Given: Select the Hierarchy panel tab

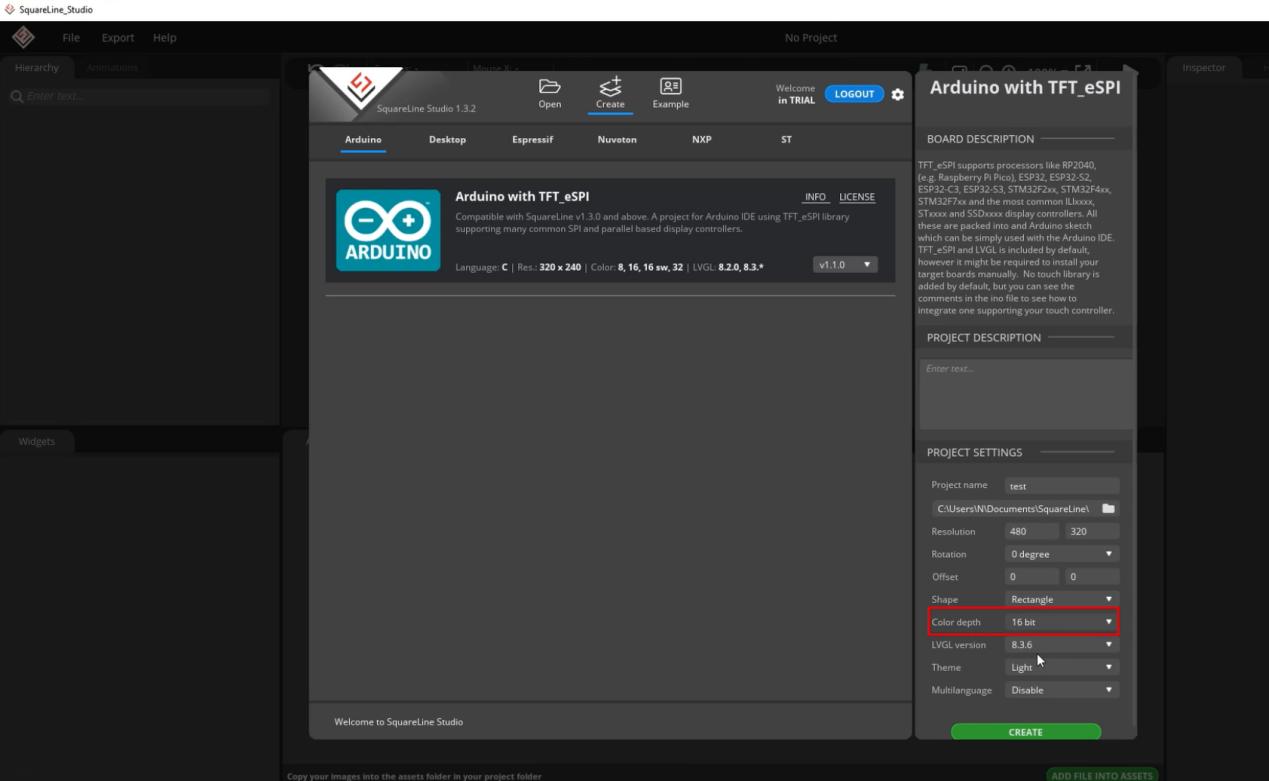Looking at the screenshot, I should (37, 67).
